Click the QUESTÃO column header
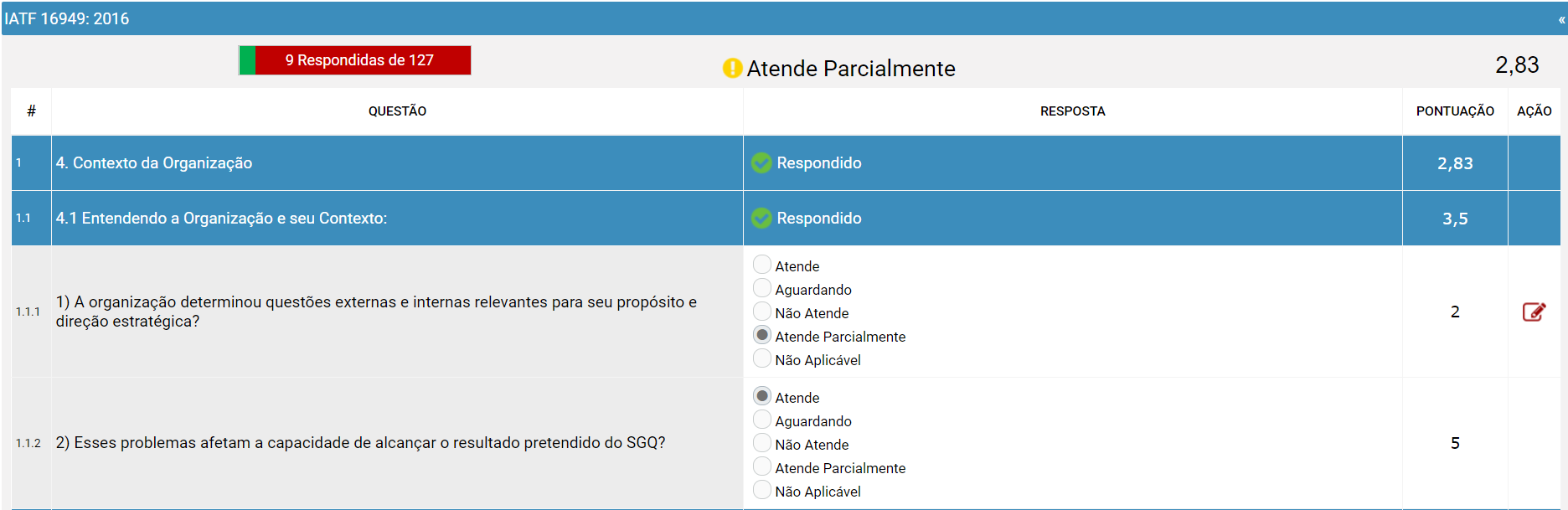Viewport: 1568px width, 510px height. (x=397, y=111)
